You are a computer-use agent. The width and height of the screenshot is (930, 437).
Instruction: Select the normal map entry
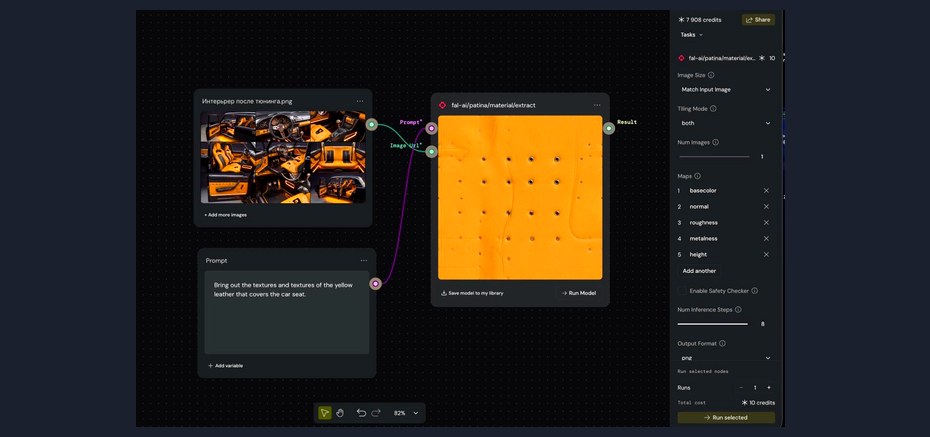[699, 206]
